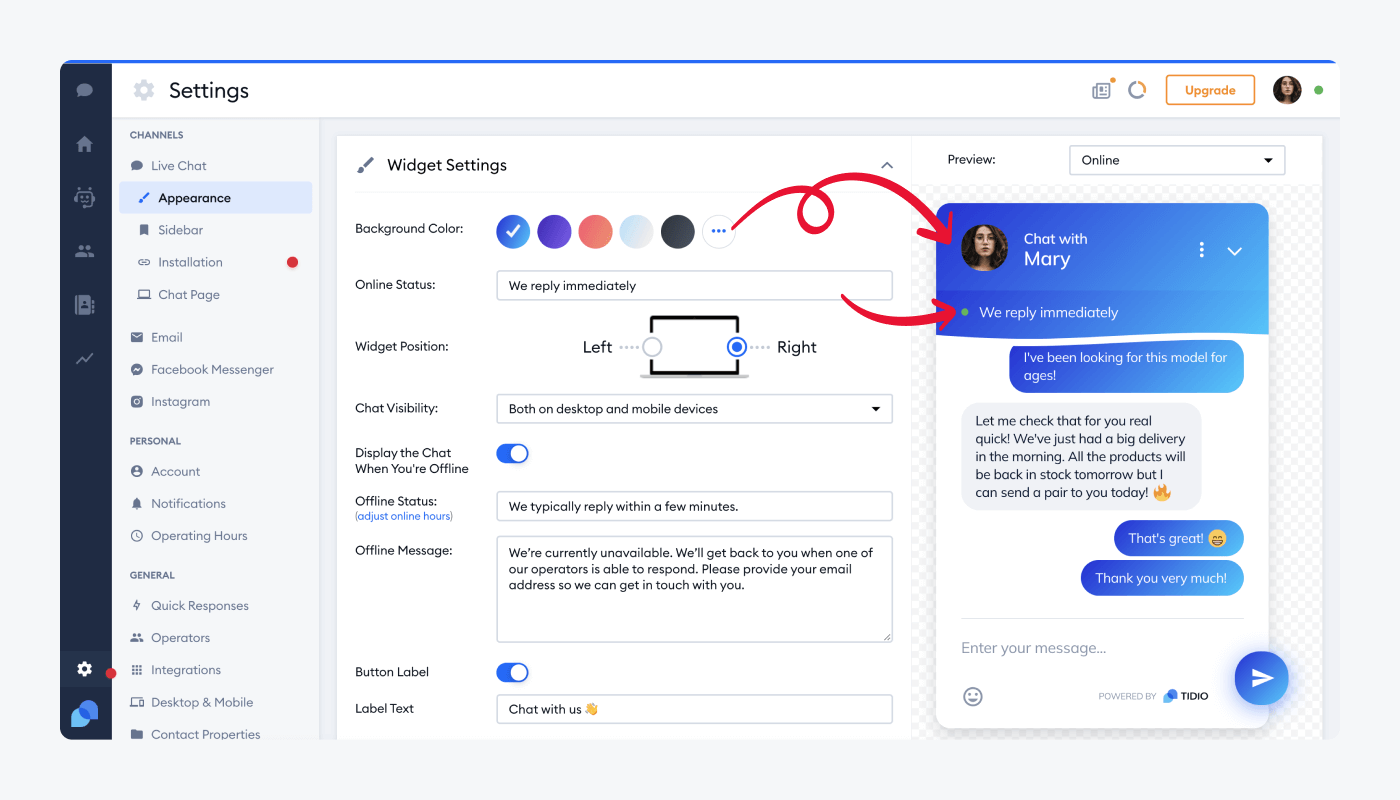Toggle Display the Chat When You're Offline

(512, 454)
